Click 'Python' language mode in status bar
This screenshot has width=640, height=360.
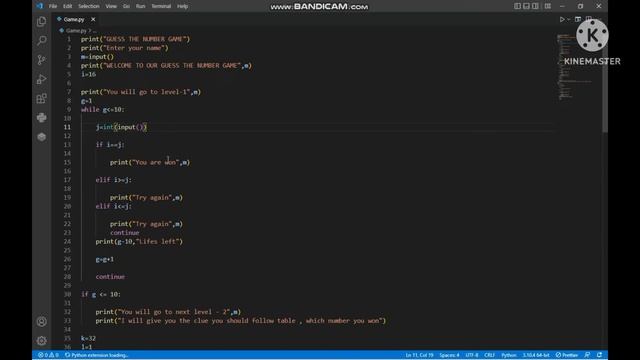click(x=509, y=355)
